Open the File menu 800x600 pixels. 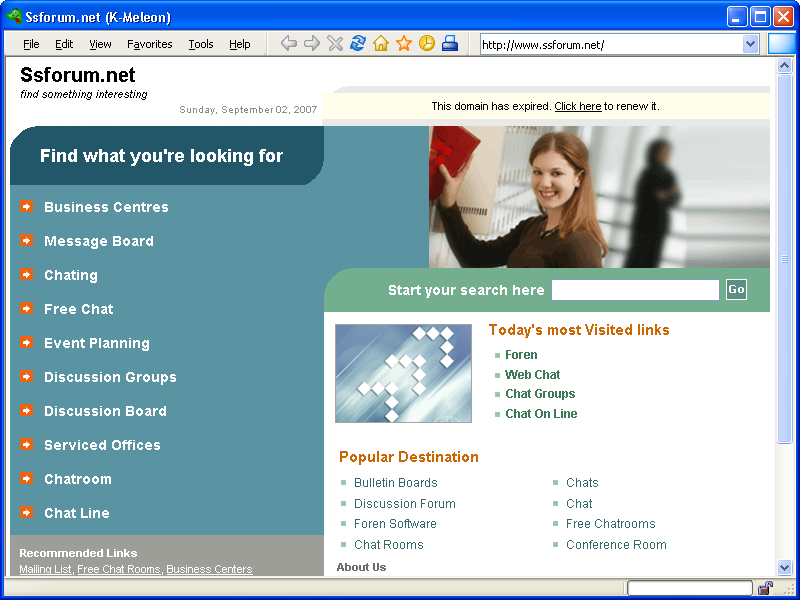pos(31,44)
